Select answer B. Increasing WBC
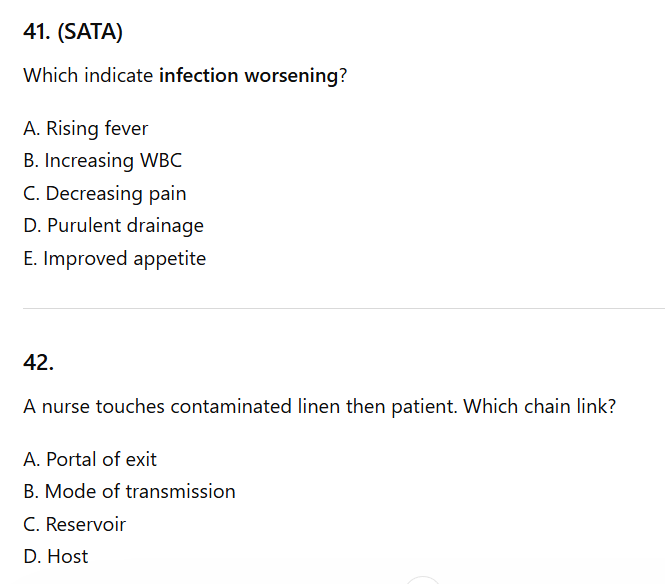This screenshot has width=665, height=584. point(102,160)
